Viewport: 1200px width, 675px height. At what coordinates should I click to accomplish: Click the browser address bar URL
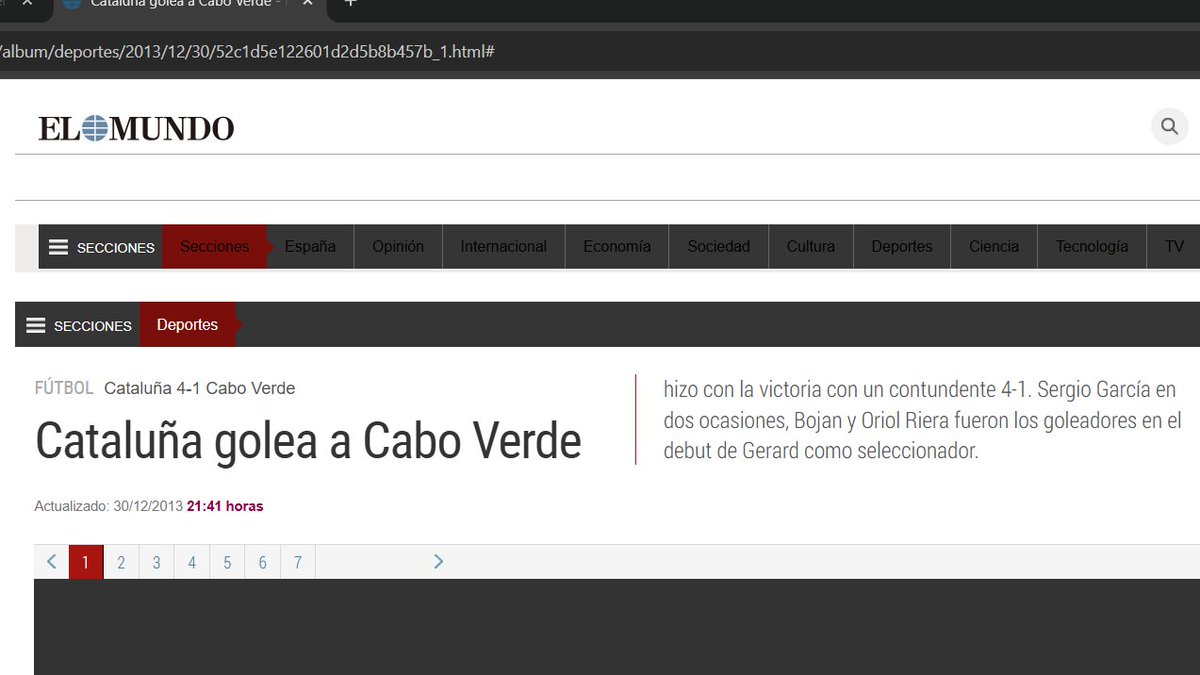pos(248,51)
